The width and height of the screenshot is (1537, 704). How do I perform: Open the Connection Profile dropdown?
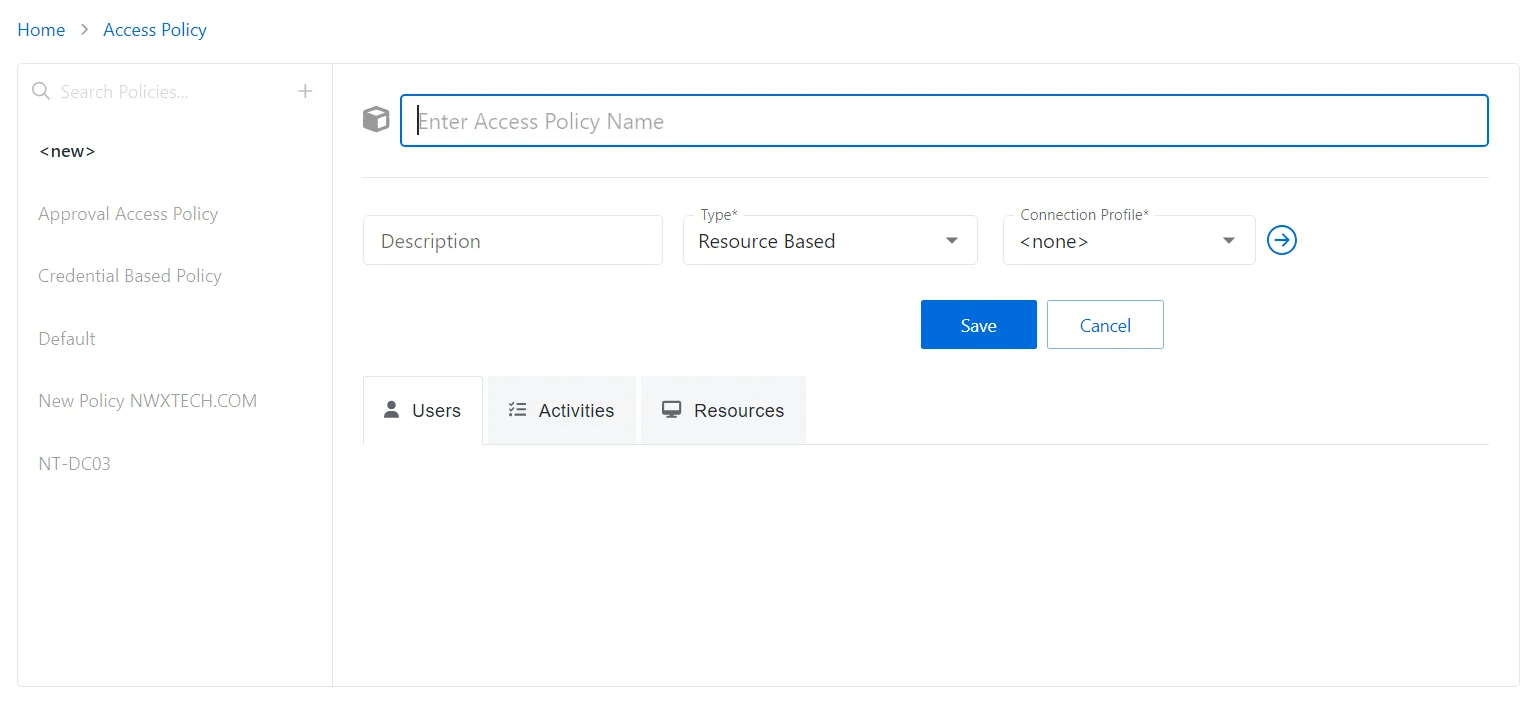[1129, 240]
